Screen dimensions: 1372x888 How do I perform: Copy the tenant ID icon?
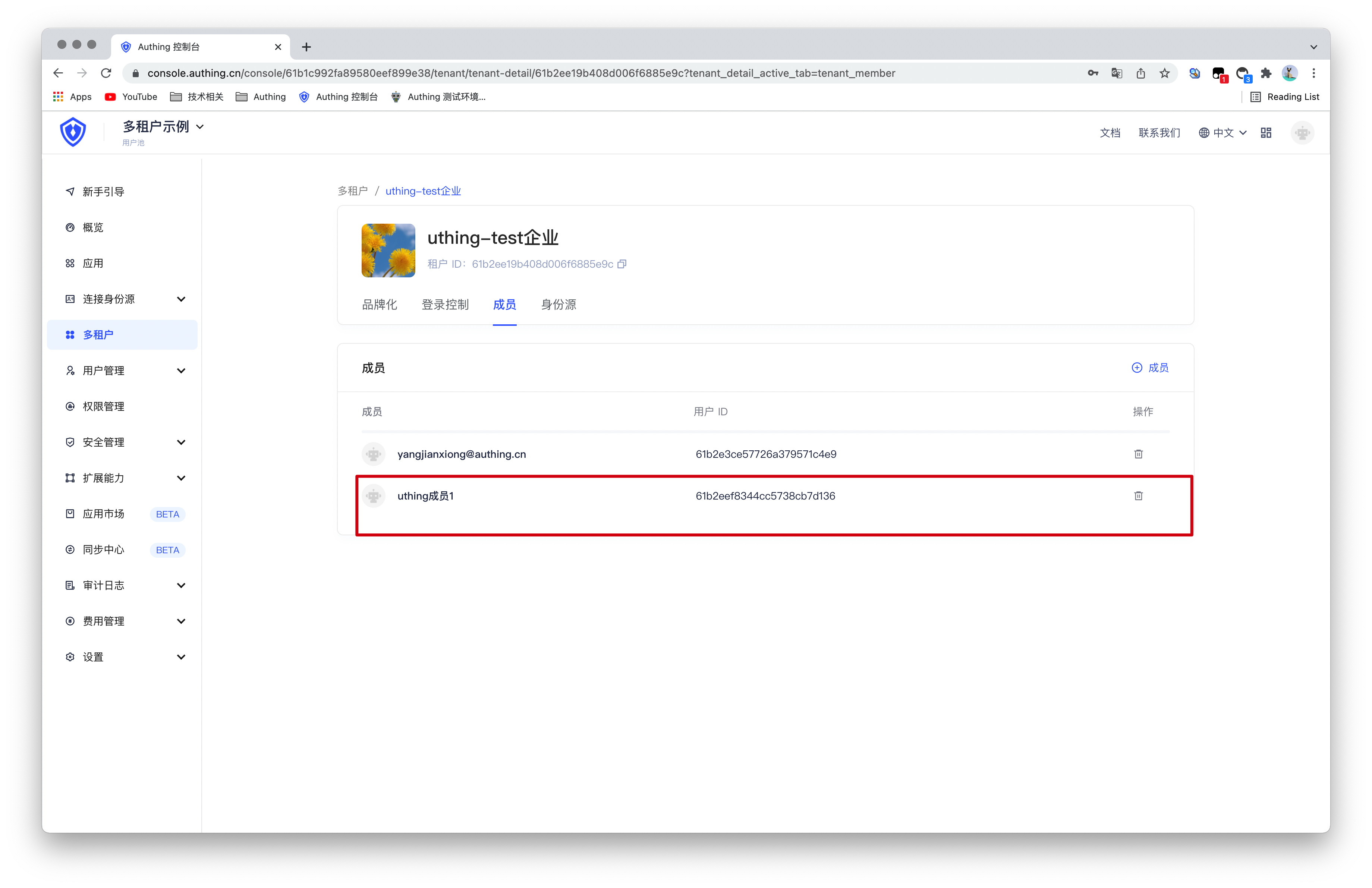point(622,264)
